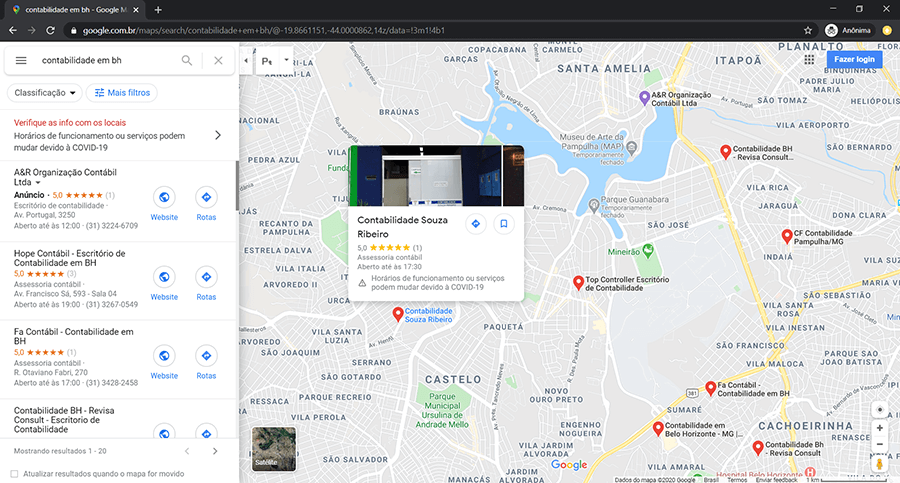Open Fa Contábil listing title
This screenshot has width=900, height=483.
tap(73, 336)
